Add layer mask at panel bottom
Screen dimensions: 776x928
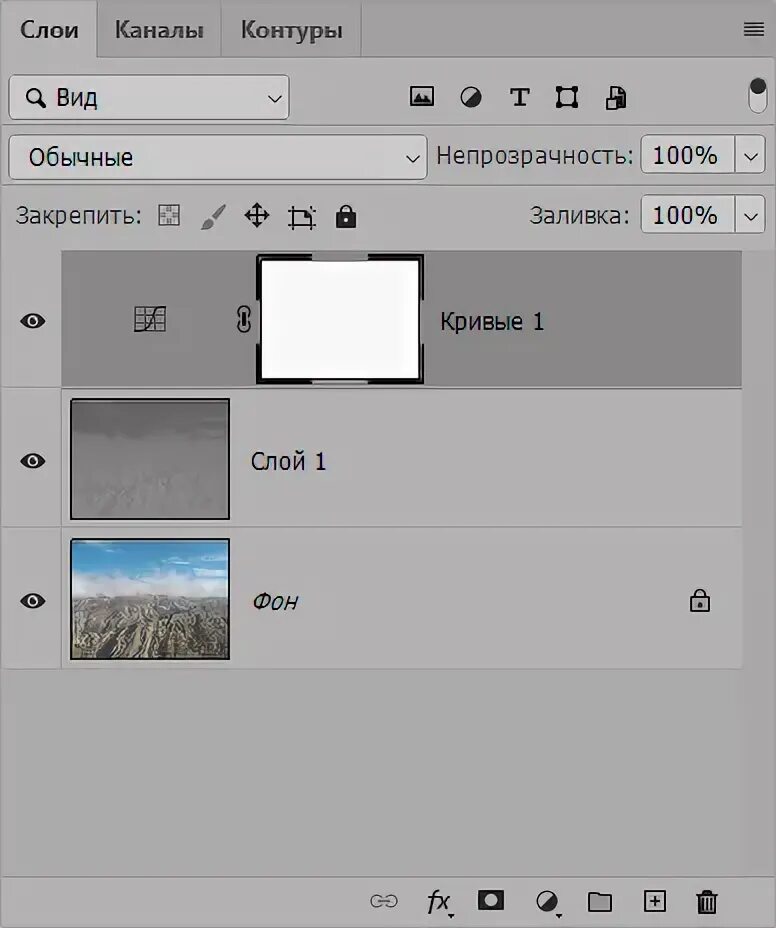click(491, 901)
